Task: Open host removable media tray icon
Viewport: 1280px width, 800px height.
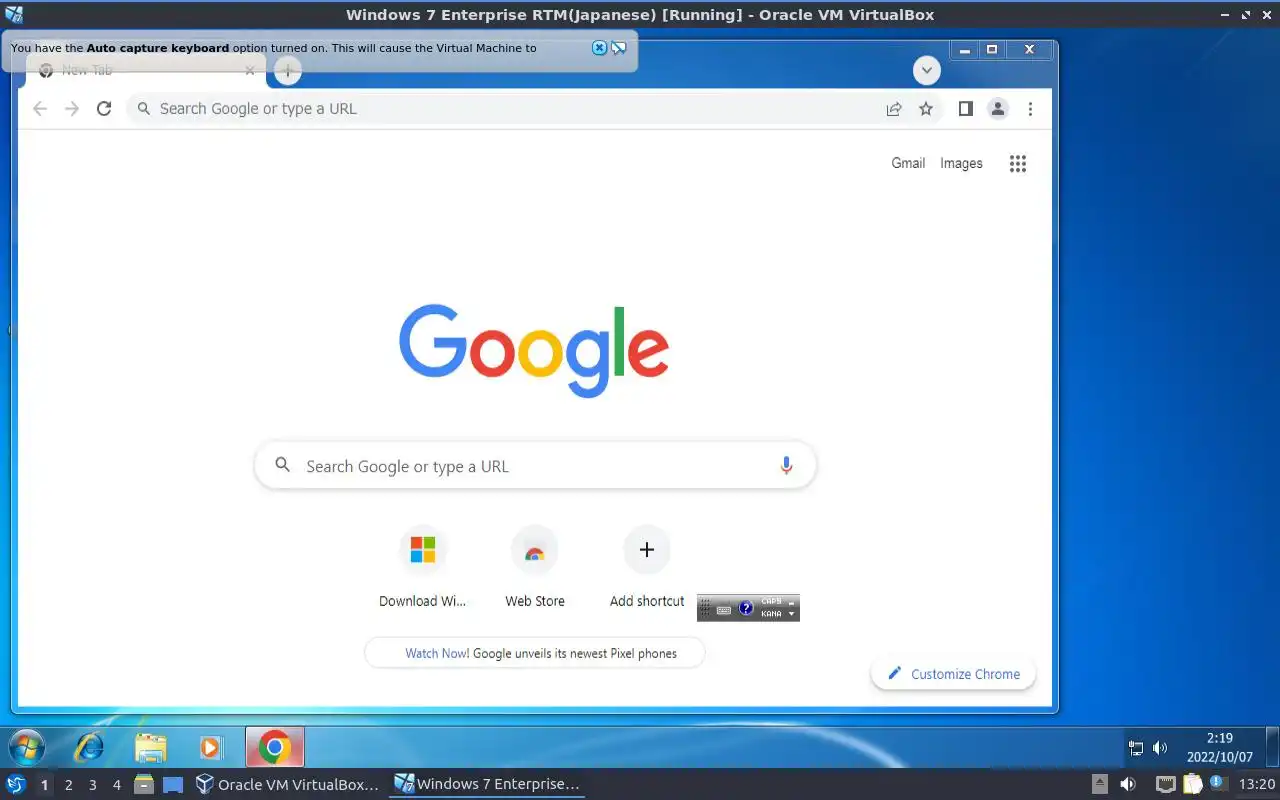Action: click(x=1099, y=784)
